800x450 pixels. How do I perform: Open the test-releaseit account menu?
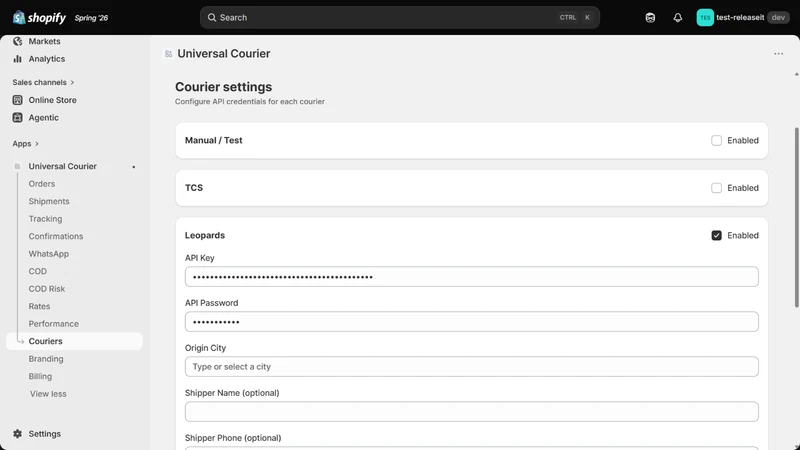(743, 17)
